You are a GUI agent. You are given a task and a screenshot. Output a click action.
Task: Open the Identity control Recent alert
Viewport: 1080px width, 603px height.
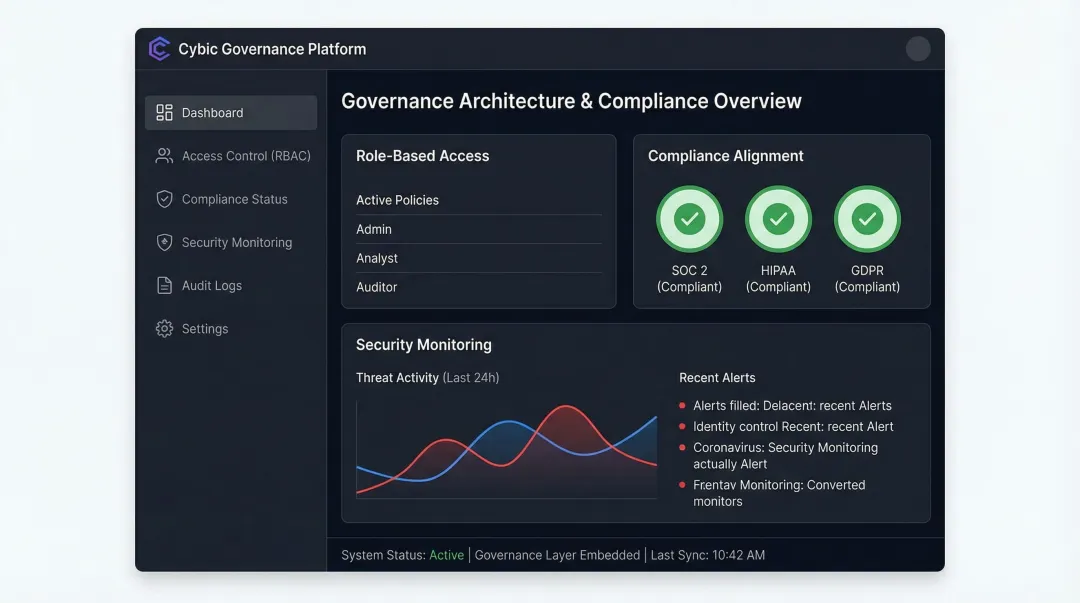point(793,426)
